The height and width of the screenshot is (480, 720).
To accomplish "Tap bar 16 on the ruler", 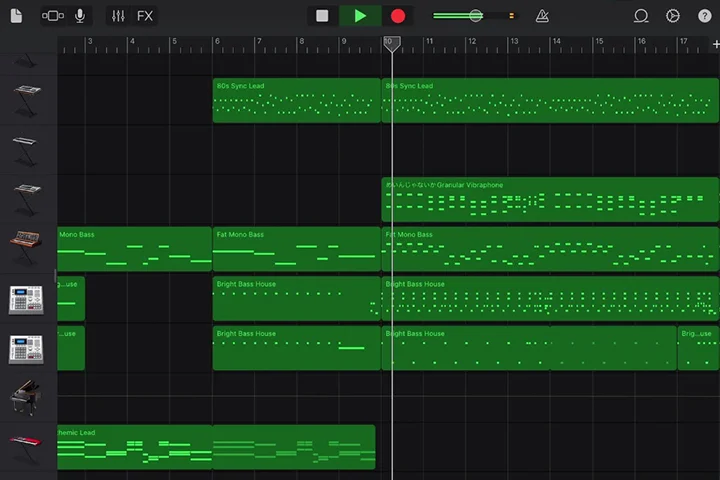I will [641, 41].
